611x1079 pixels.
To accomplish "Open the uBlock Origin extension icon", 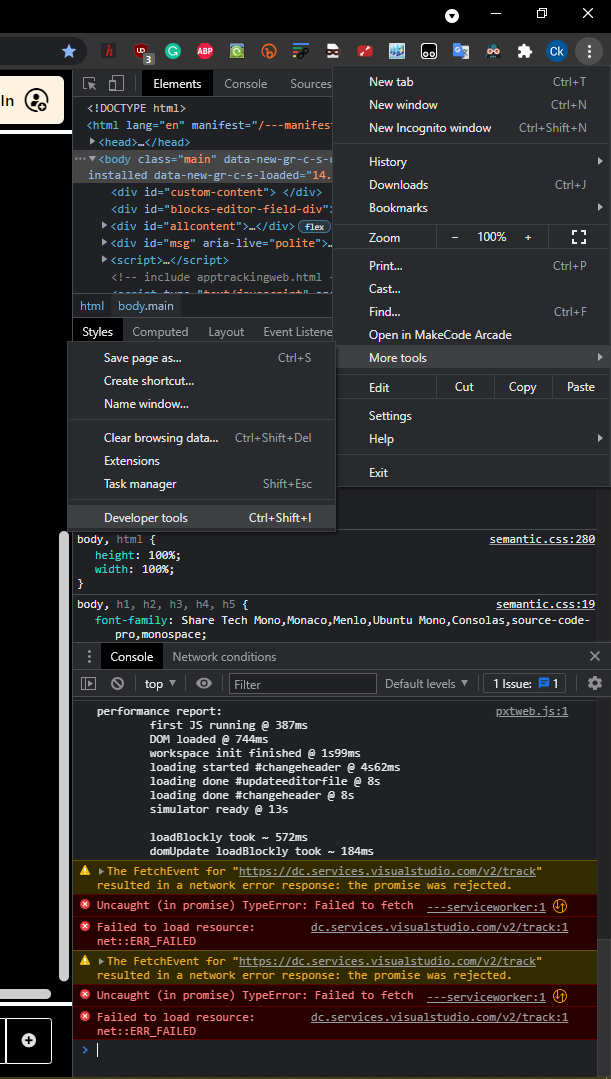I will (x=141, y=51).
